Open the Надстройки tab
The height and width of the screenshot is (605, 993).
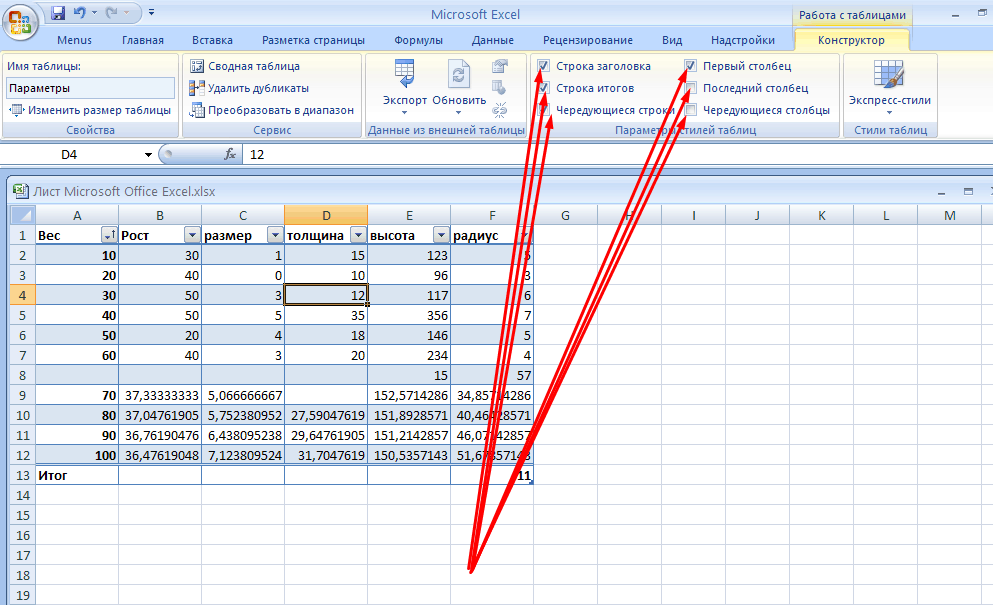click(x=743, y=40)
